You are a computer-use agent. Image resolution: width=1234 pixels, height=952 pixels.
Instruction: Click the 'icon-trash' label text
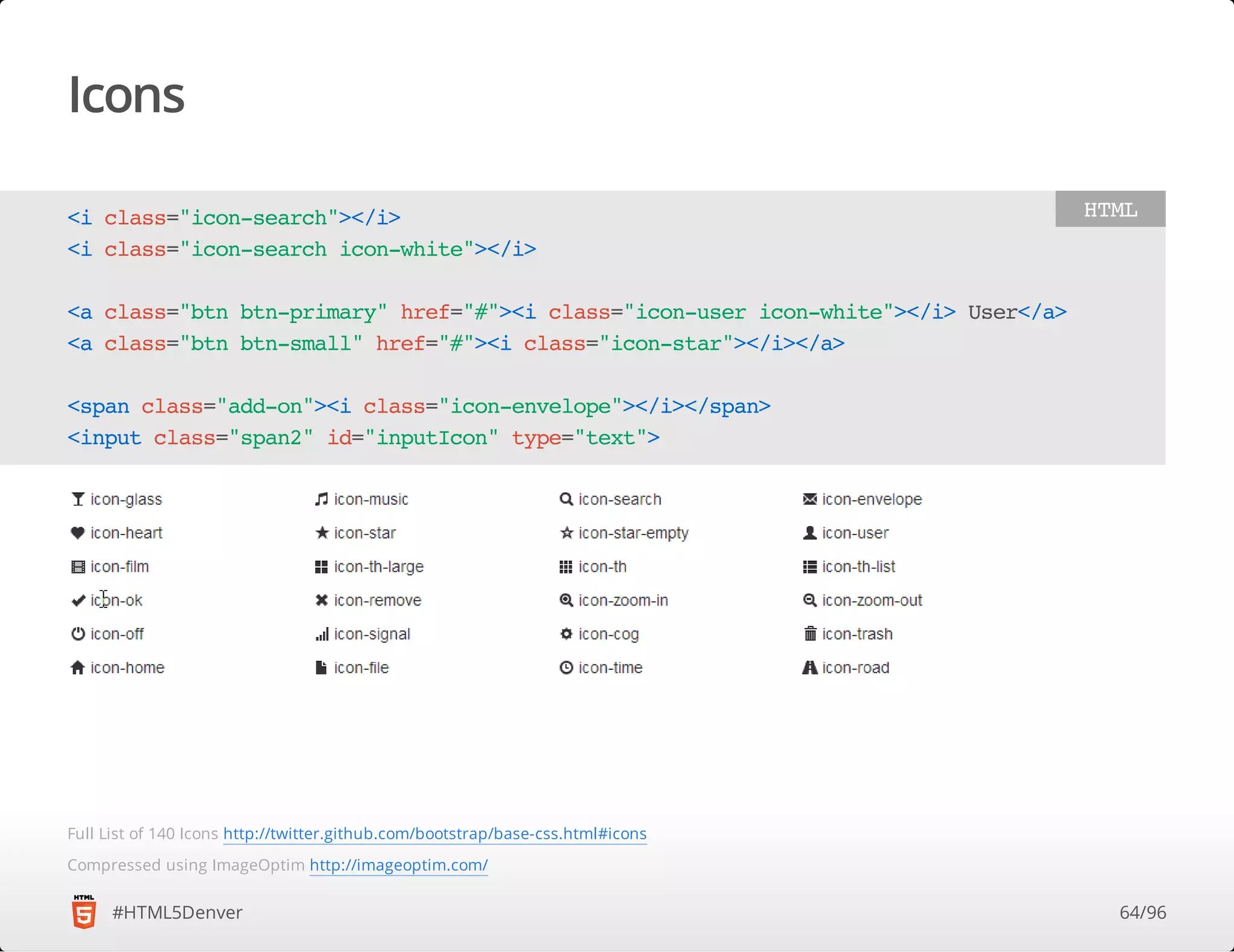tap(857, 634)
